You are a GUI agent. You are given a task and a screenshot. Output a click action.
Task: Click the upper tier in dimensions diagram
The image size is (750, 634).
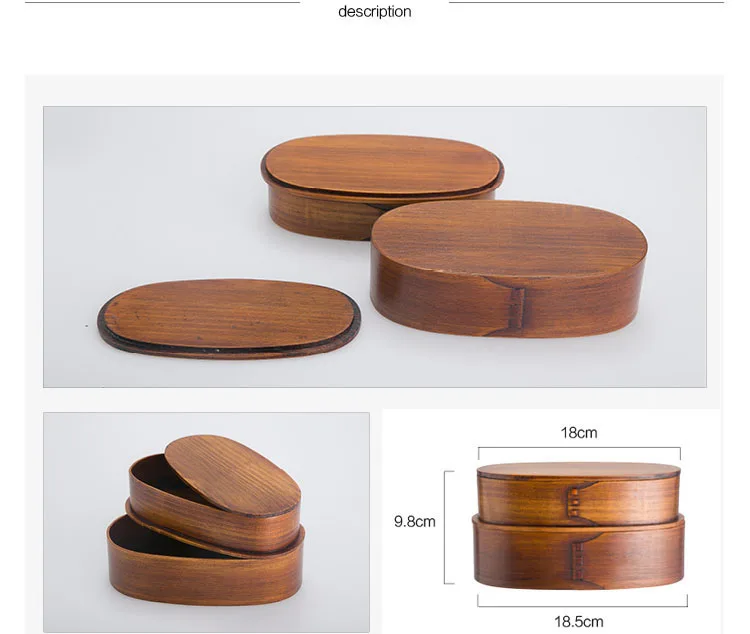(579, 493)
